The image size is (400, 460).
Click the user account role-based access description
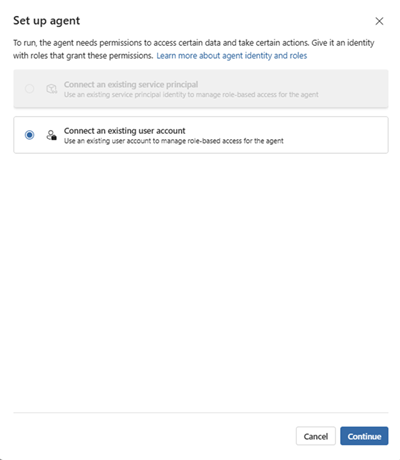[174, 141]
